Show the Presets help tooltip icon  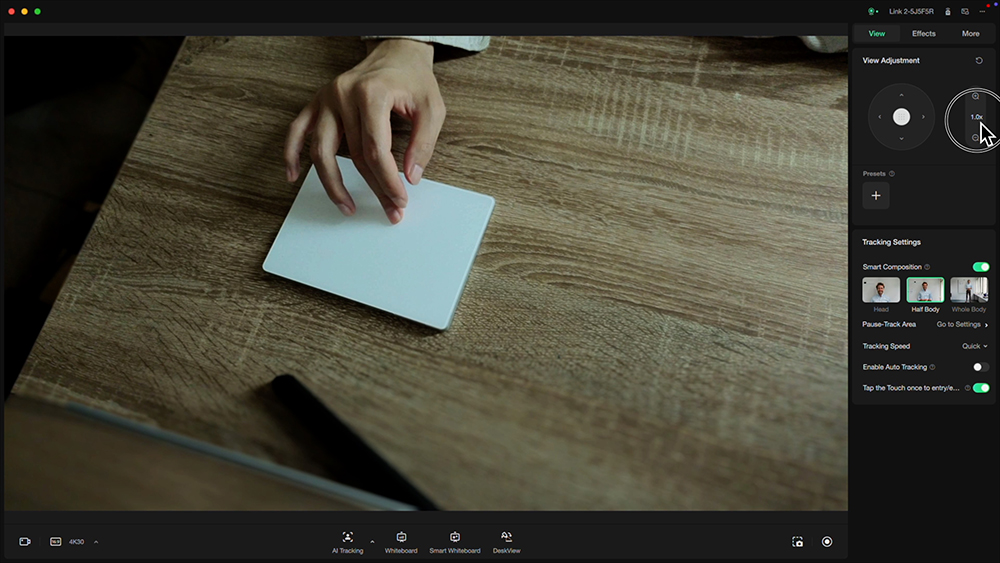(x=892, y=173)
